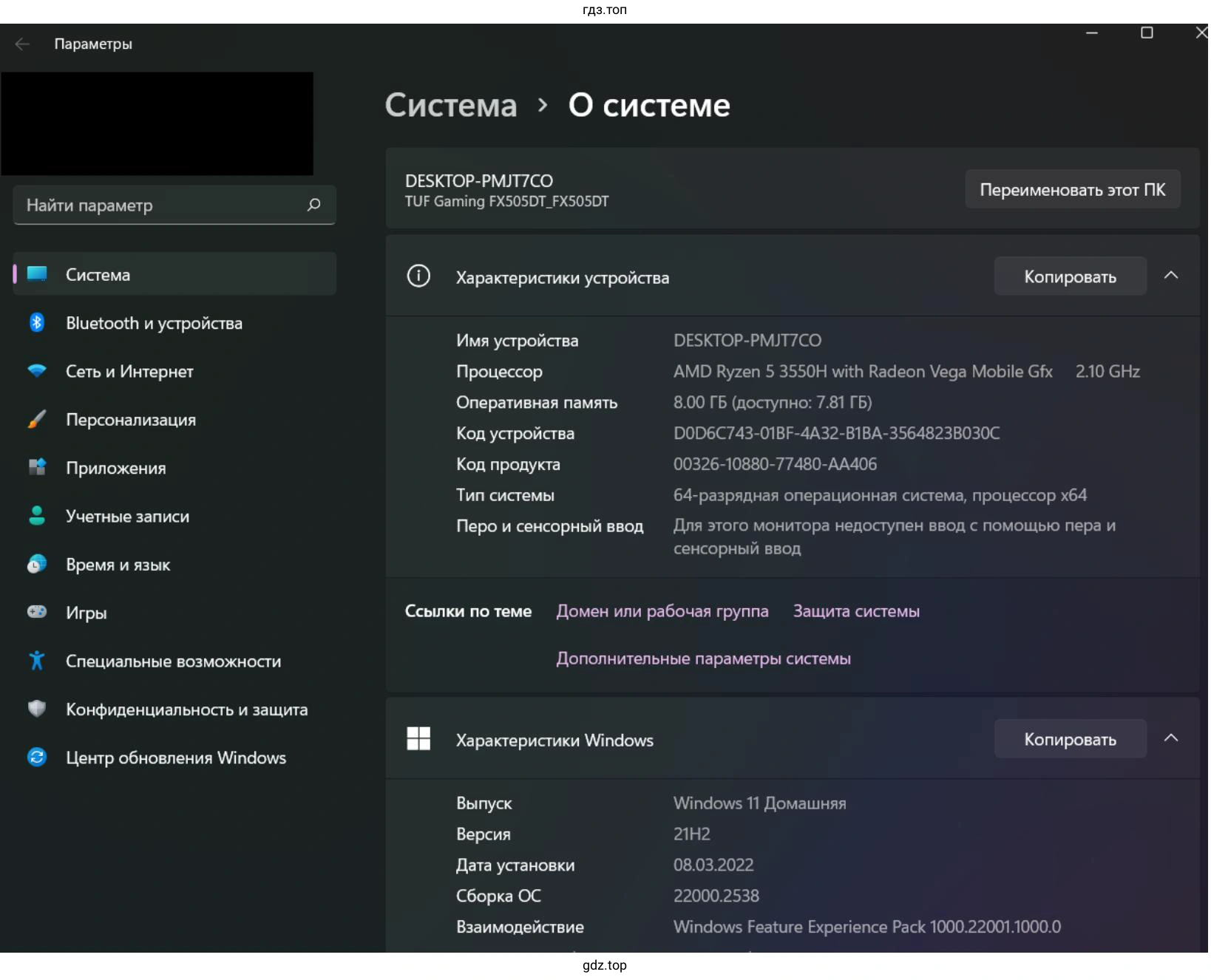Image resolution: width=1211 pixels, height=980 pixels.
Task: Open Специальные возможности settings
Action: (174, 661)
